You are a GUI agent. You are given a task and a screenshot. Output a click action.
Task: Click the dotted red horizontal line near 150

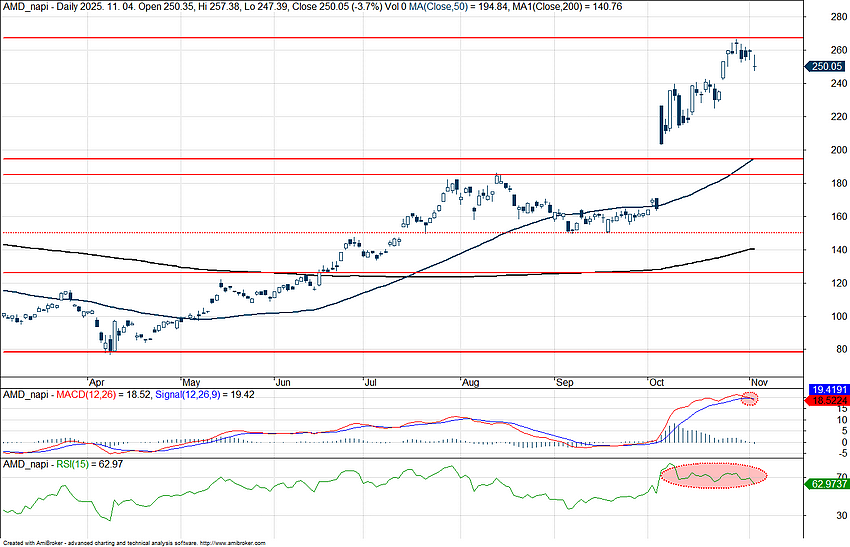[x=400, y=233]
